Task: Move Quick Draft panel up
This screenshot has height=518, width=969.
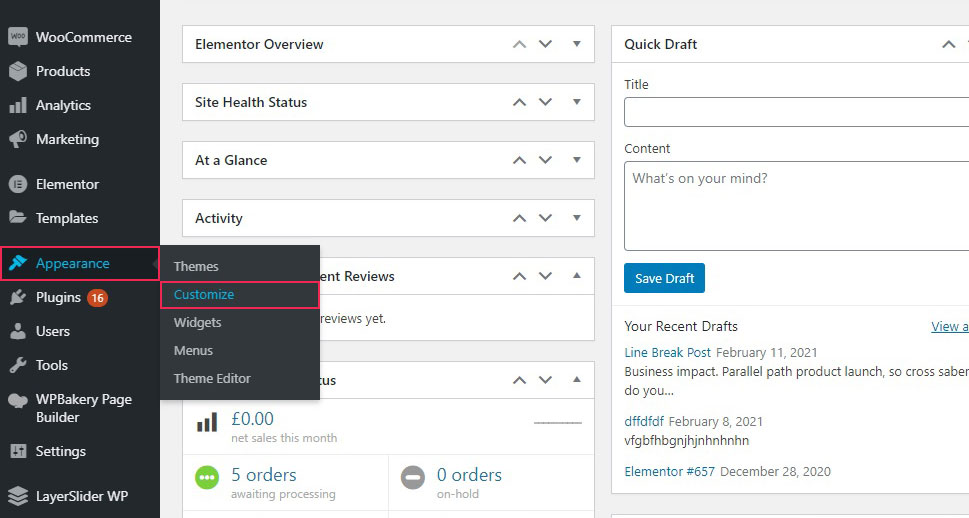Action: coord(949,45)
